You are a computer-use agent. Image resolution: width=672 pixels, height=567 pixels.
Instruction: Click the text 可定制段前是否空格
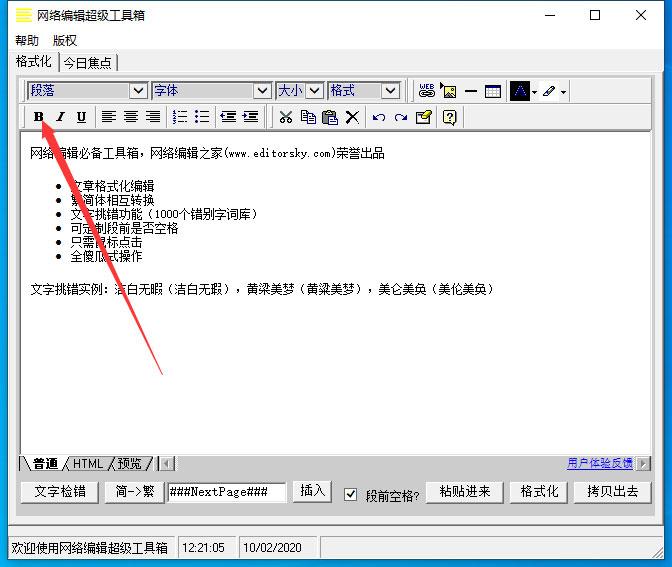tap(124, 228)
